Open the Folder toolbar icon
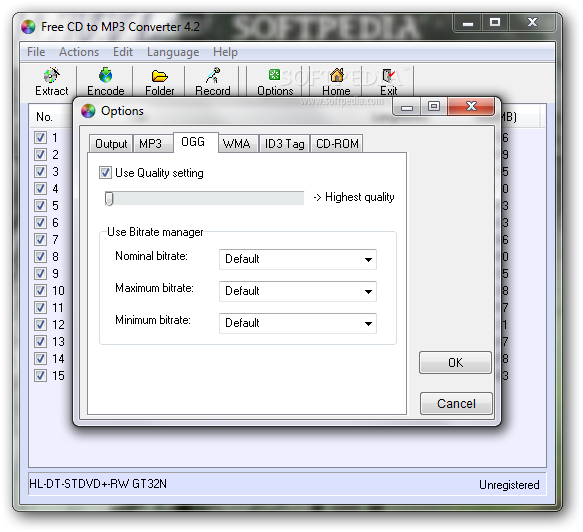The width and height of the screenshot is (583, 532). click(160, 76)
